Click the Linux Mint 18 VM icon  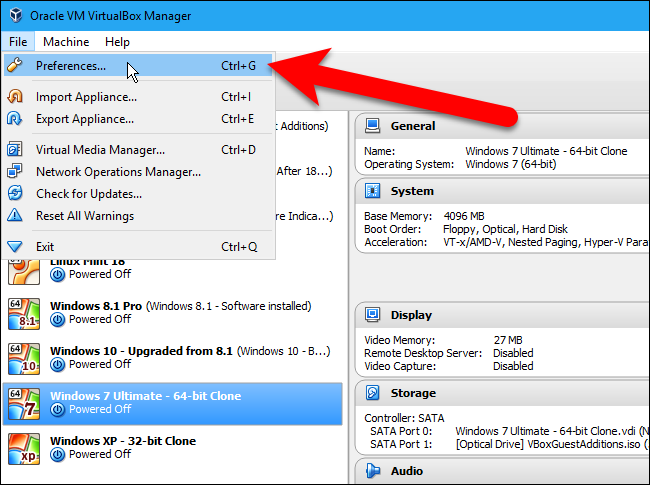[24, 272]
